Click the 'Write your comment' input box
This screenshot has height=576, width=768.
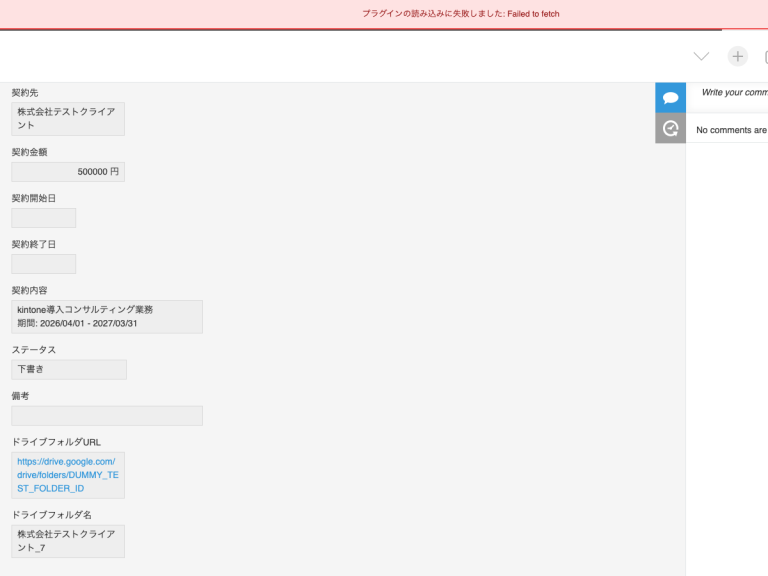[734, 92]
